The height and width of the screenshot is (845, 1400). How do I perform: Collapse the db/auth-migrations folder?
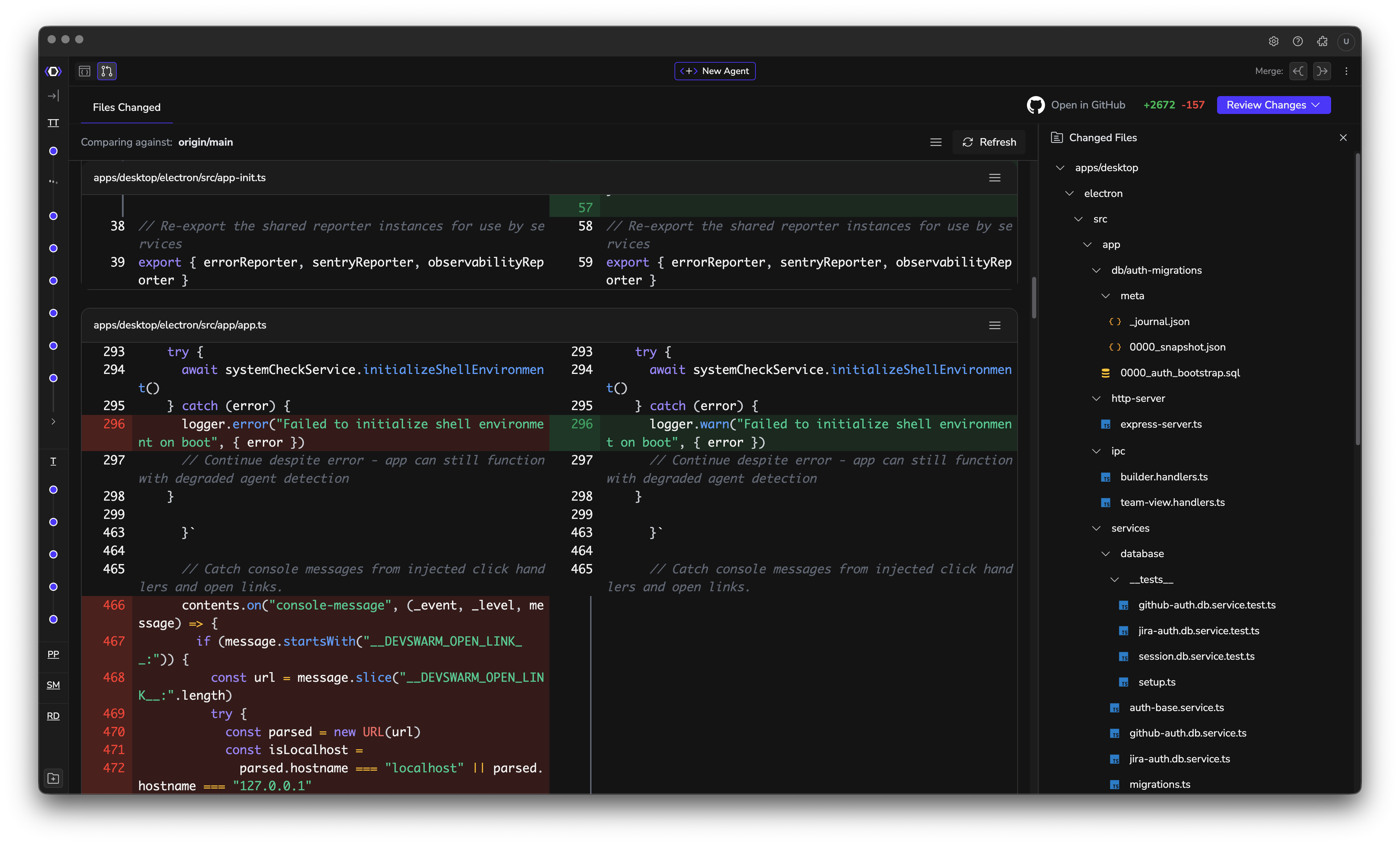tap(1096, 270)
